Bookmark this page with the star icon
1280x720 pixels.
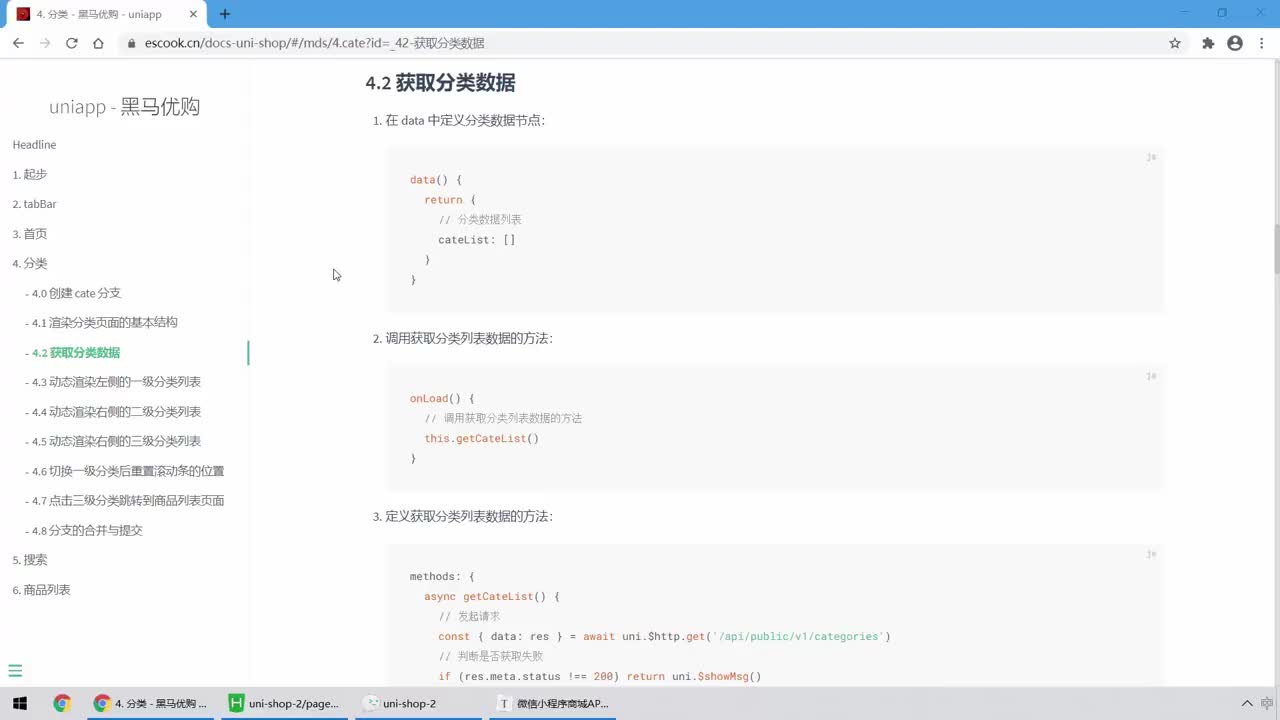(1175, 43)
